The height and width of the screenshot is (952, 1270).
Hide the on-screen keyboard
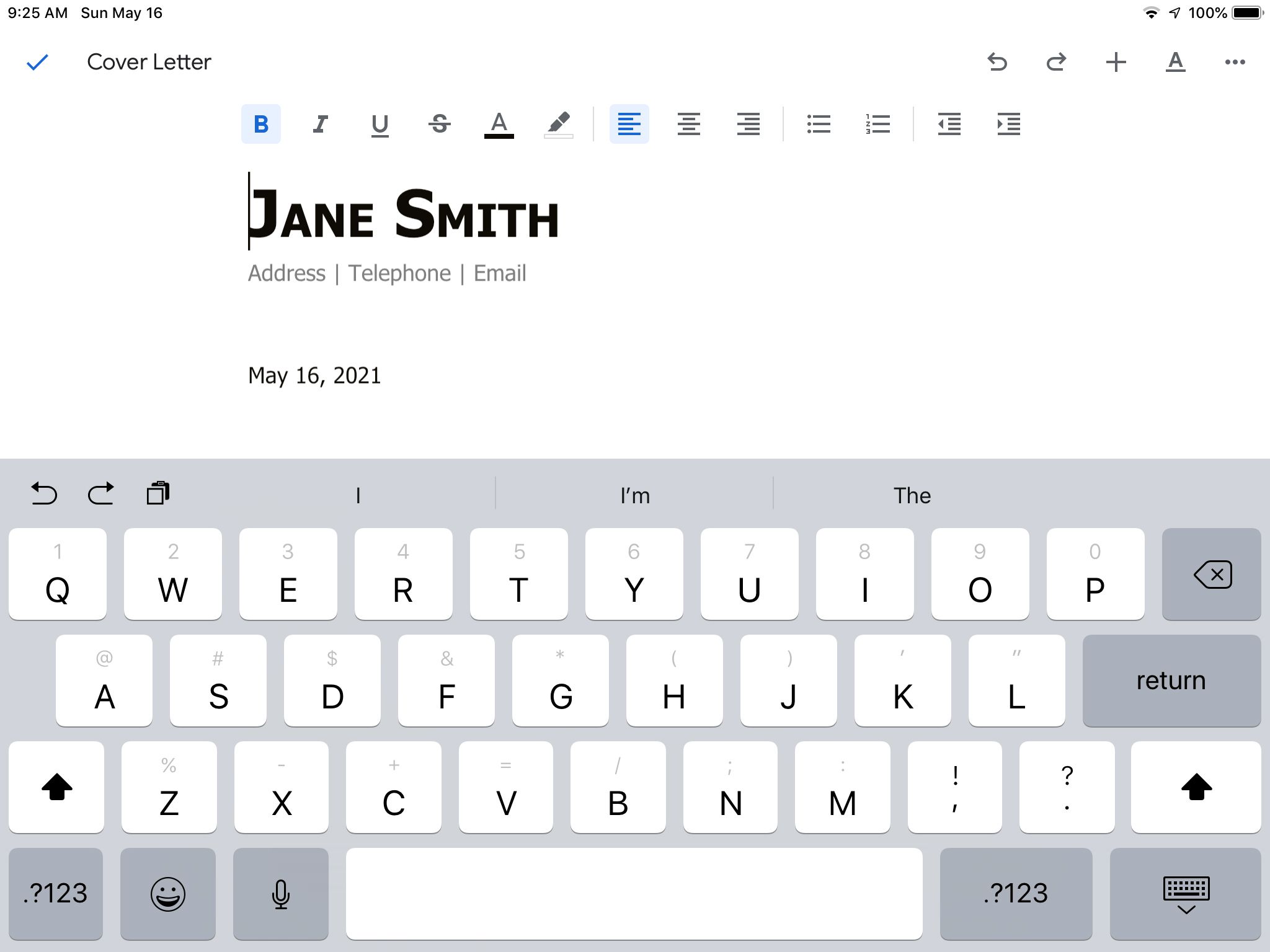[x=1186, y=894]
